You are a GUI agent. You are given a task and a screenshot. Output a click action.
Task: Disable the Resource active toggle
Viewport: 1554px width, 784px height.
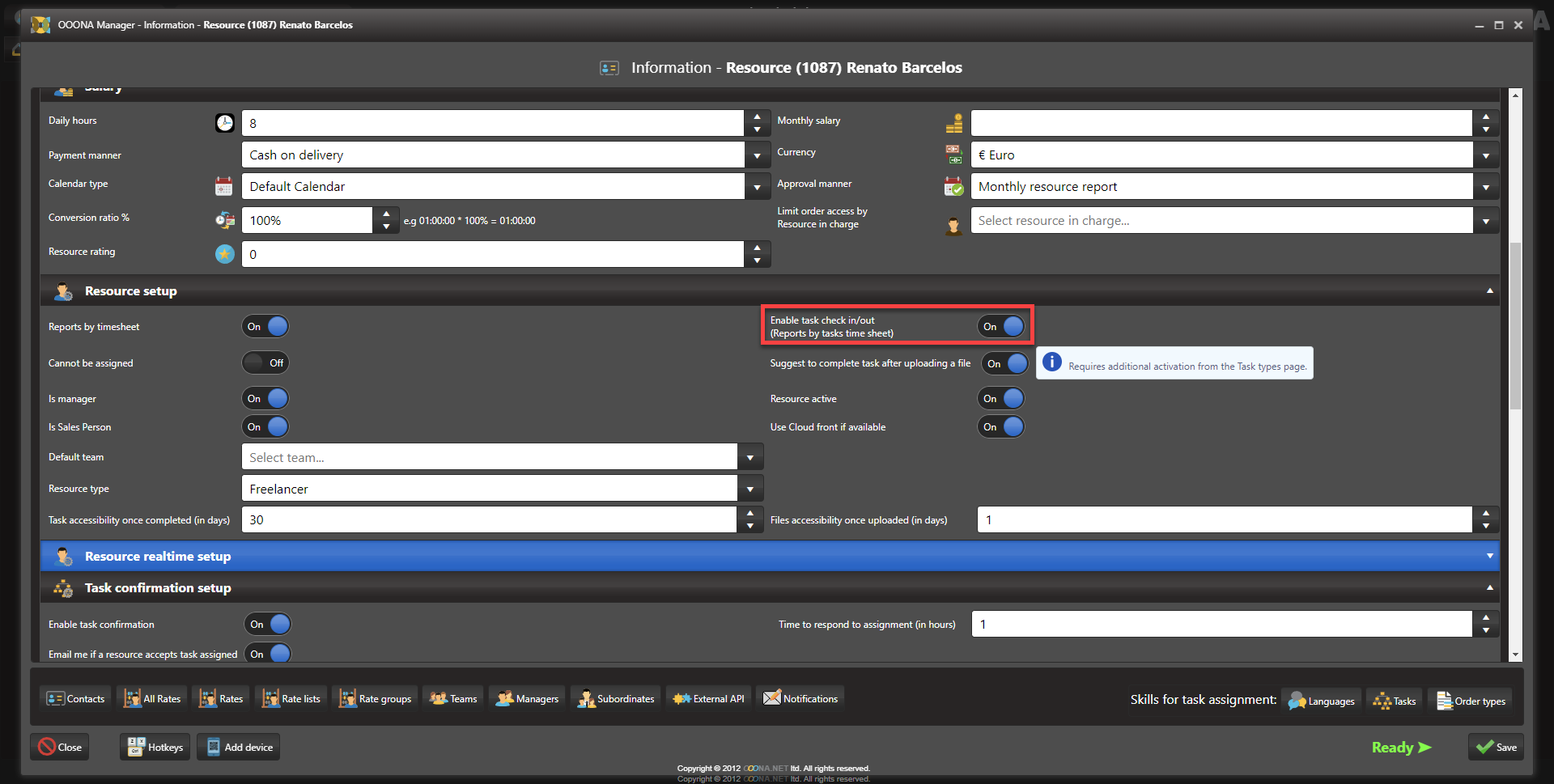(1001, 399)
